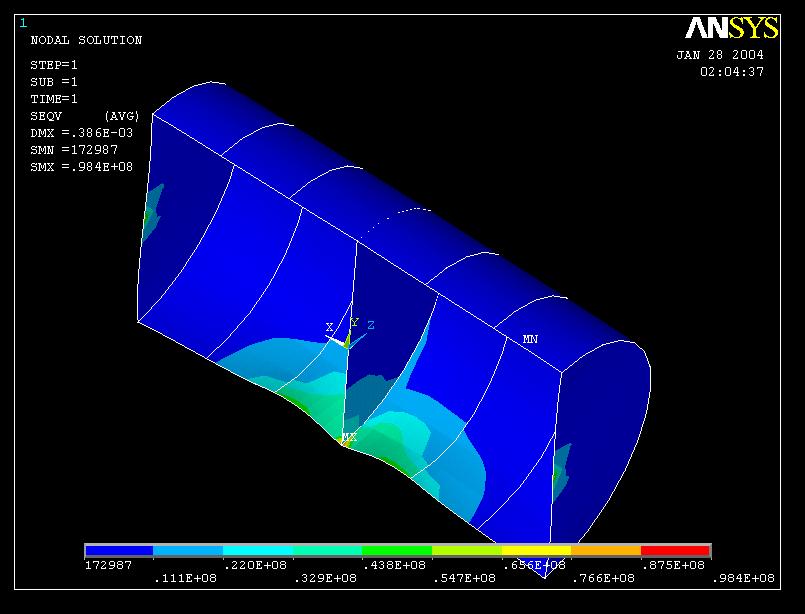Click the XYZ coordinate triad

coord(350,333)
